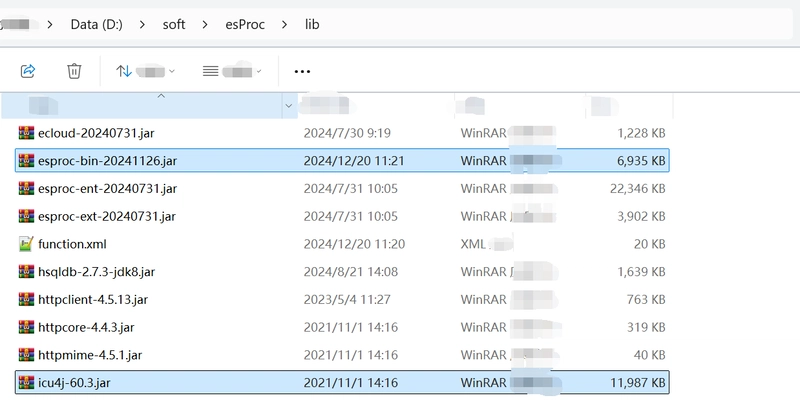Image resolution: width=800 pixels, height=400 pixels.
Task: Click the size value 1,228 KB
Action: coord(641,133)
